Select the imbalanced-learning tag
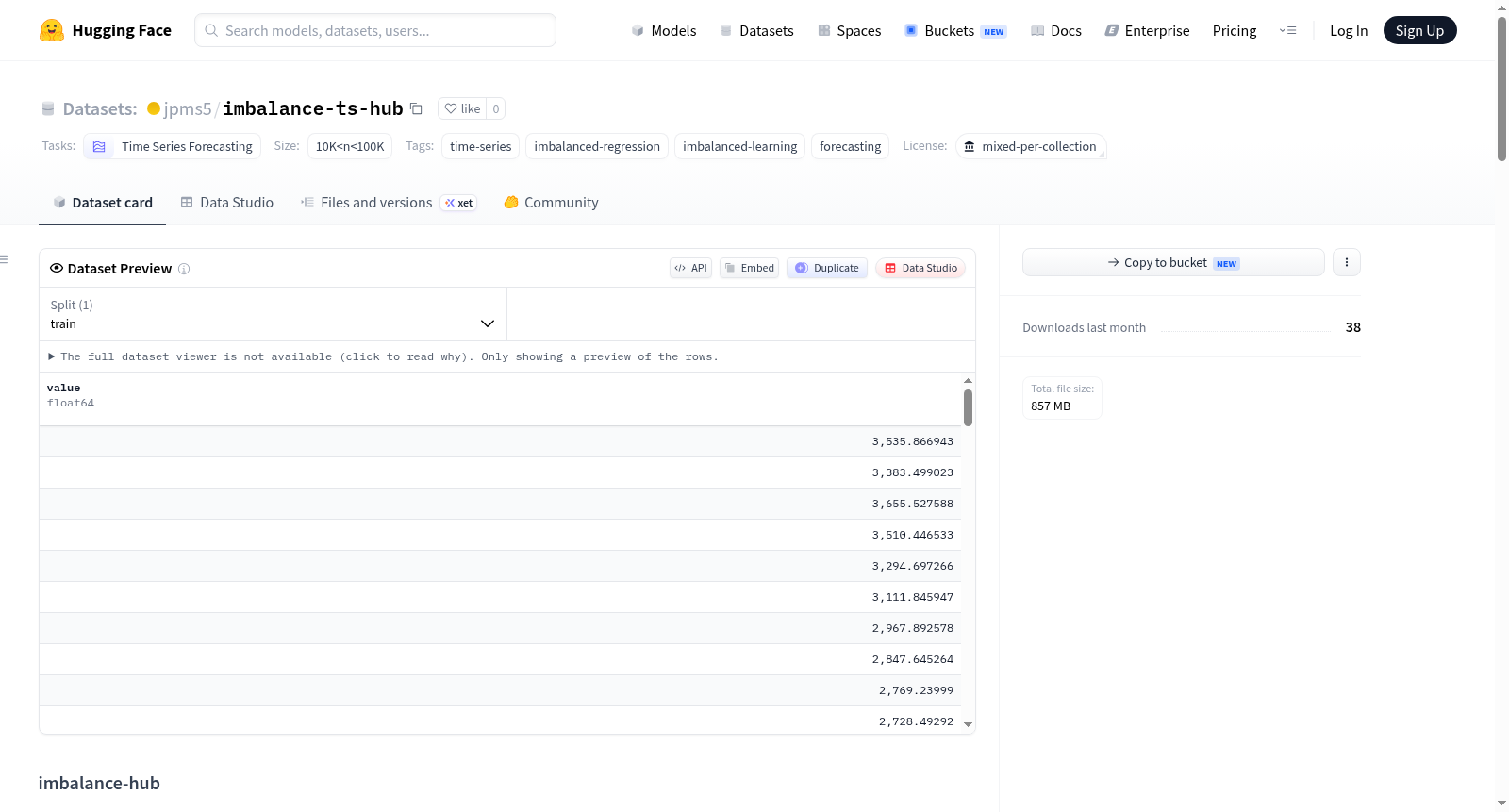1509x812 pixels. coord(740,146)
